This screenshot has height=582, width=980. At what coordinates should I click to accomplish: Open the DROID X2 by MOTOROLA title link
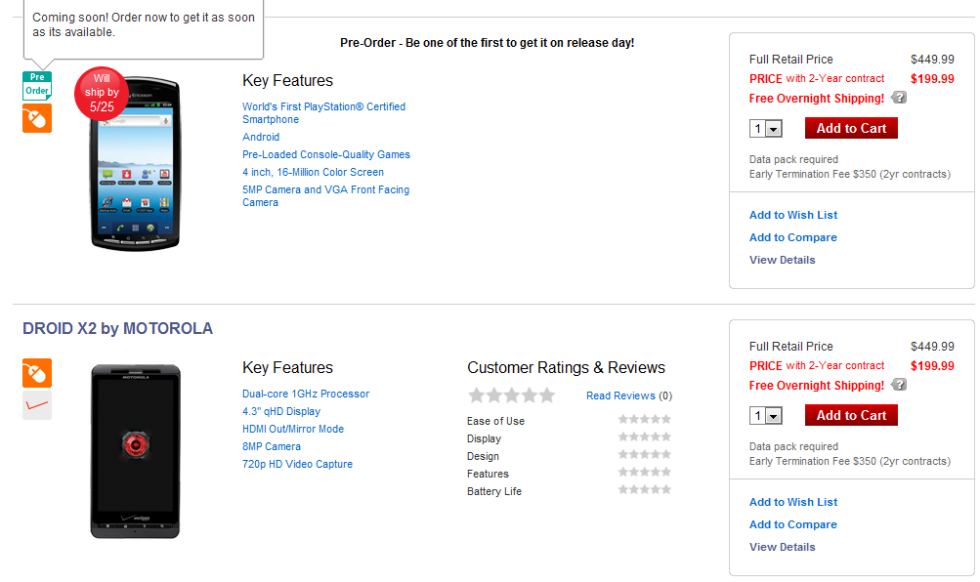(x=117, y=328)
